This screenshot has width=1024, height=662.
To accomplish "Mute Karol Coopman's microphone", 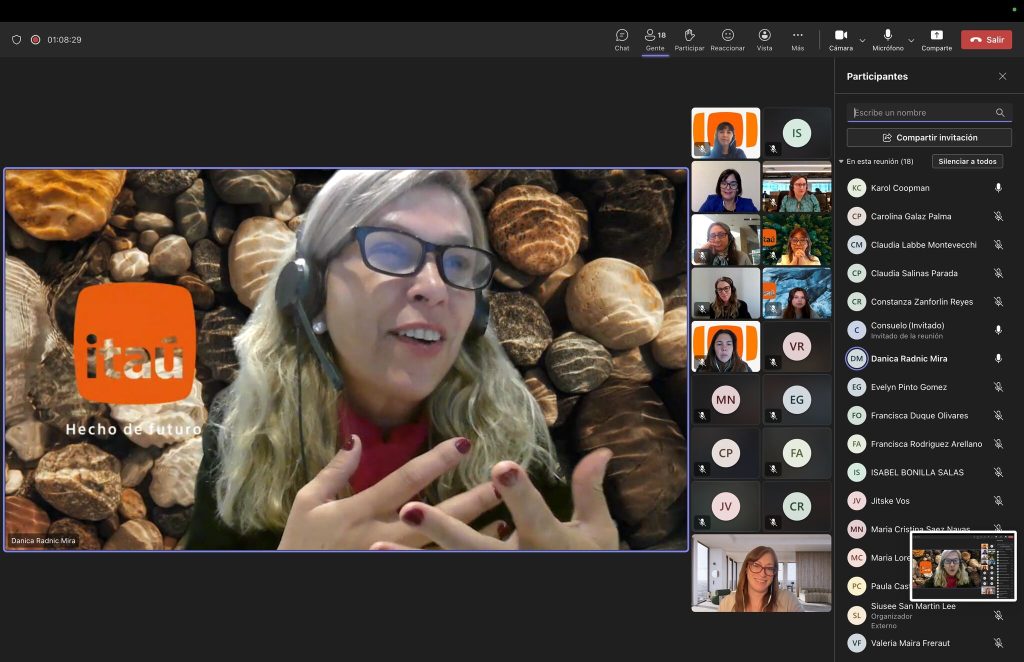I will coord(998,188).
